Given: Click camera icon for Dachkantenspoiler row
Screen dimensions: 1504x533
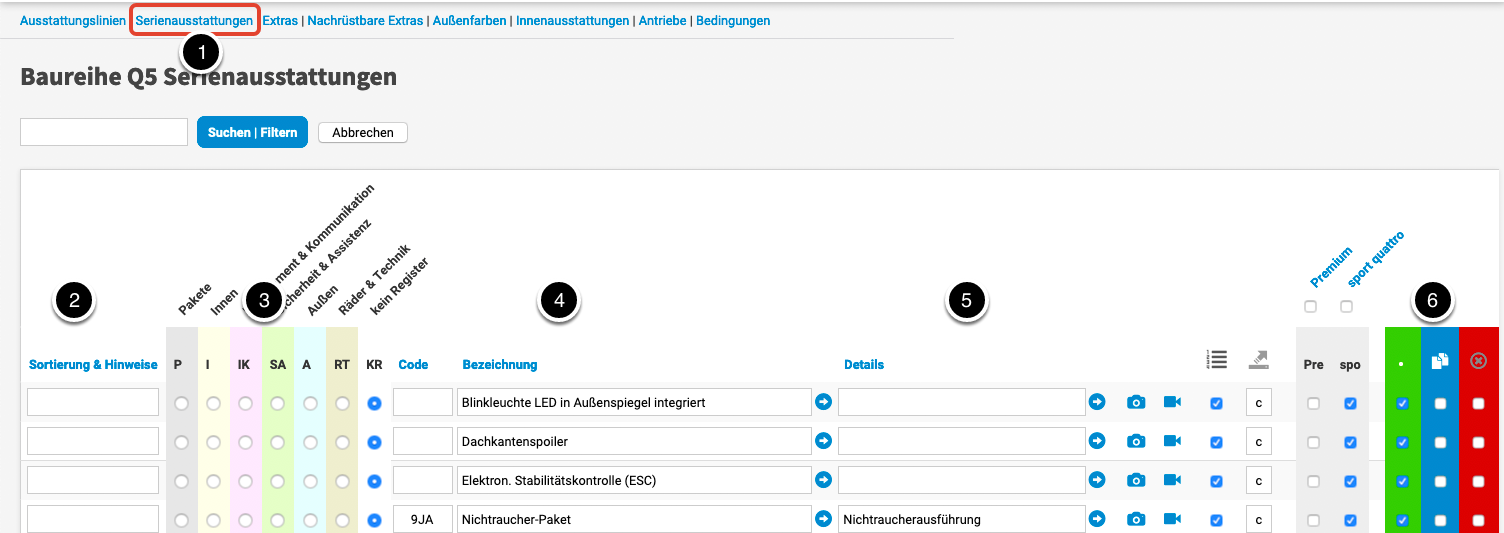Looking at the screenshot, I should point(1136,441).
